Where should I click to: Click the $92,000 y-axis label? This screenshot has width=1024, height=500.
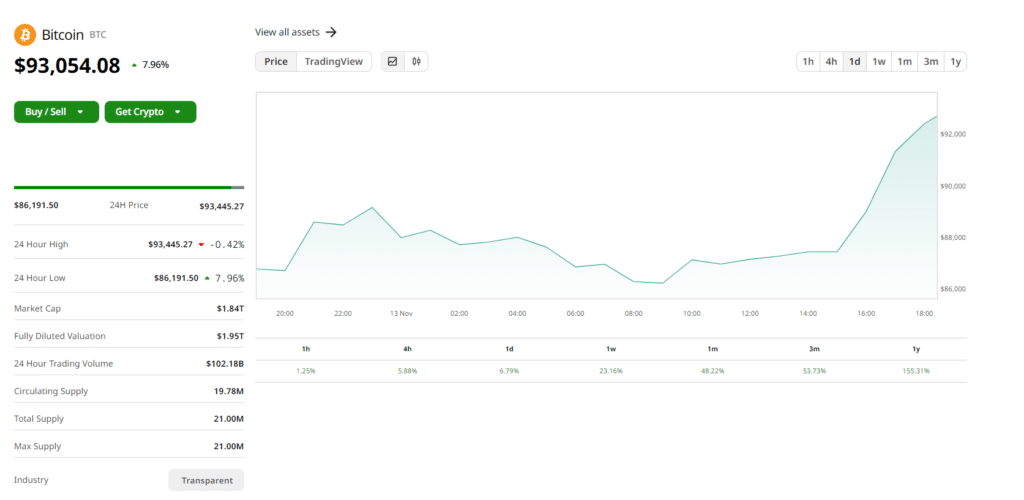click(953, 134)
